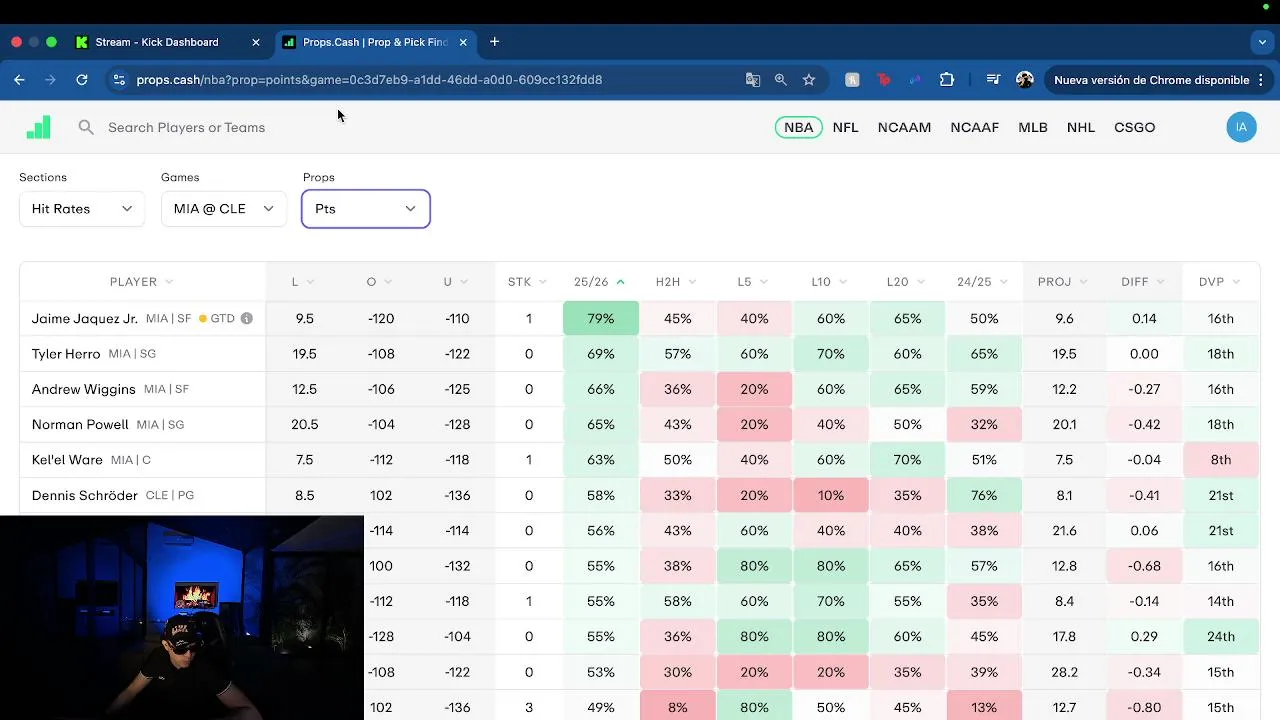This screenshot has width=1280, height=720.
Task: Click Kel'el Ware's 8th DVP cell
Action: [1220, 460]
